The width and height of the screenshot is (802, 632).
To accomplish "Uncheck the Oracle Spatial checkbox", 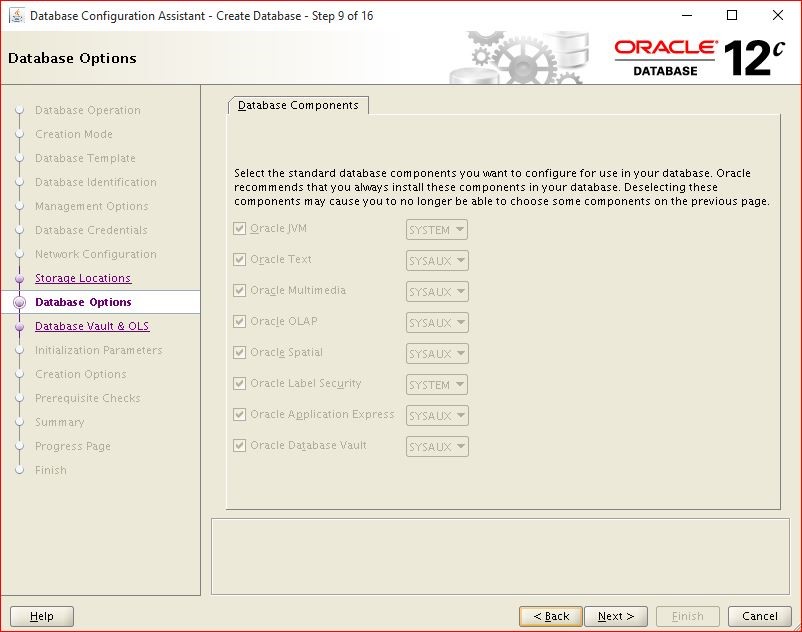I will [x=239, y=353].
